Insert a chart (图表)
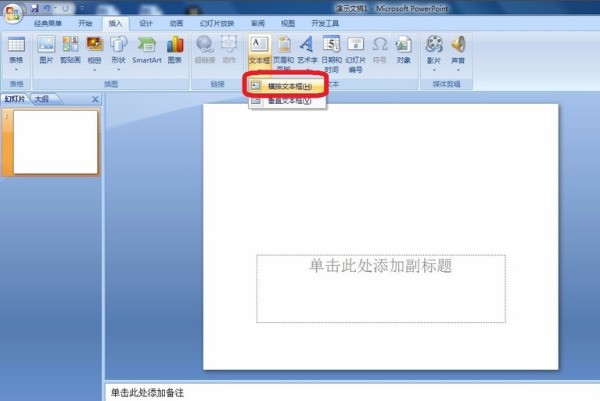600x401 pixels. click(175, 49)
